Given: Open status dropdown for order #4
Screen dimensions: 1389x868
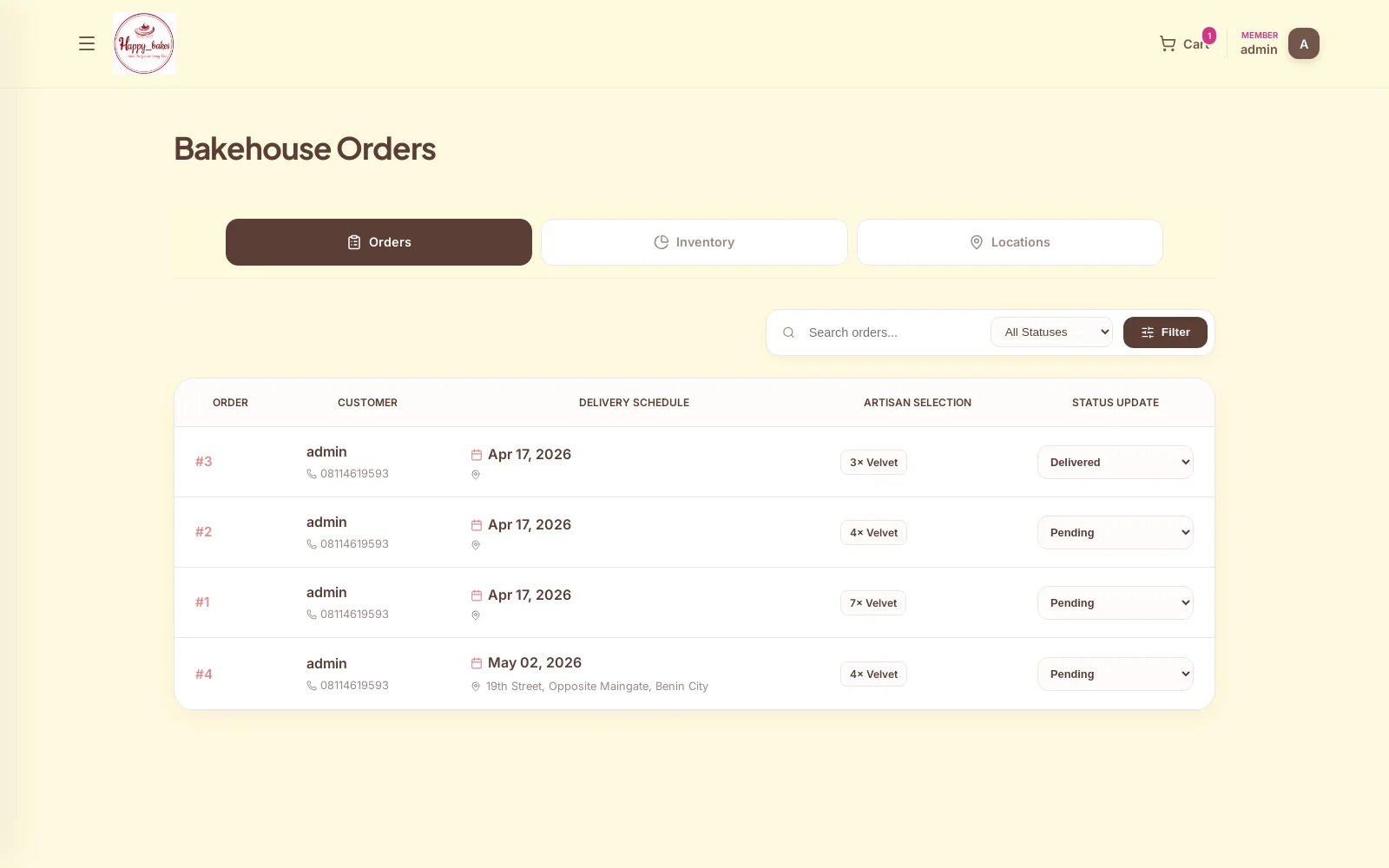Looking at the screenshot, I should click(1115, 674).
